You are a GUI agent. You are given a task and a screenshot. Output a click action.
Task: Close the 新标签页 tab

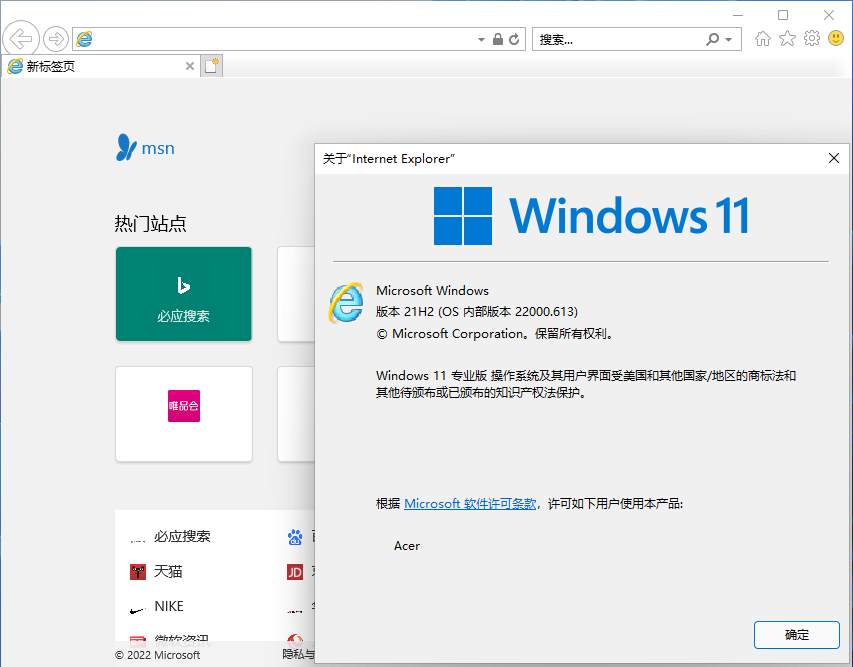[190, 66]
